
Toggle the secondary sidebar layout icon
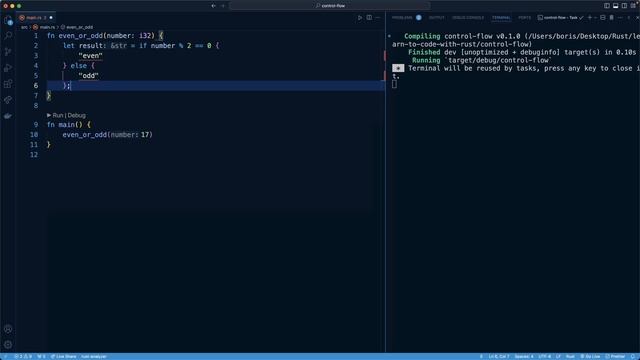(624, 6)
